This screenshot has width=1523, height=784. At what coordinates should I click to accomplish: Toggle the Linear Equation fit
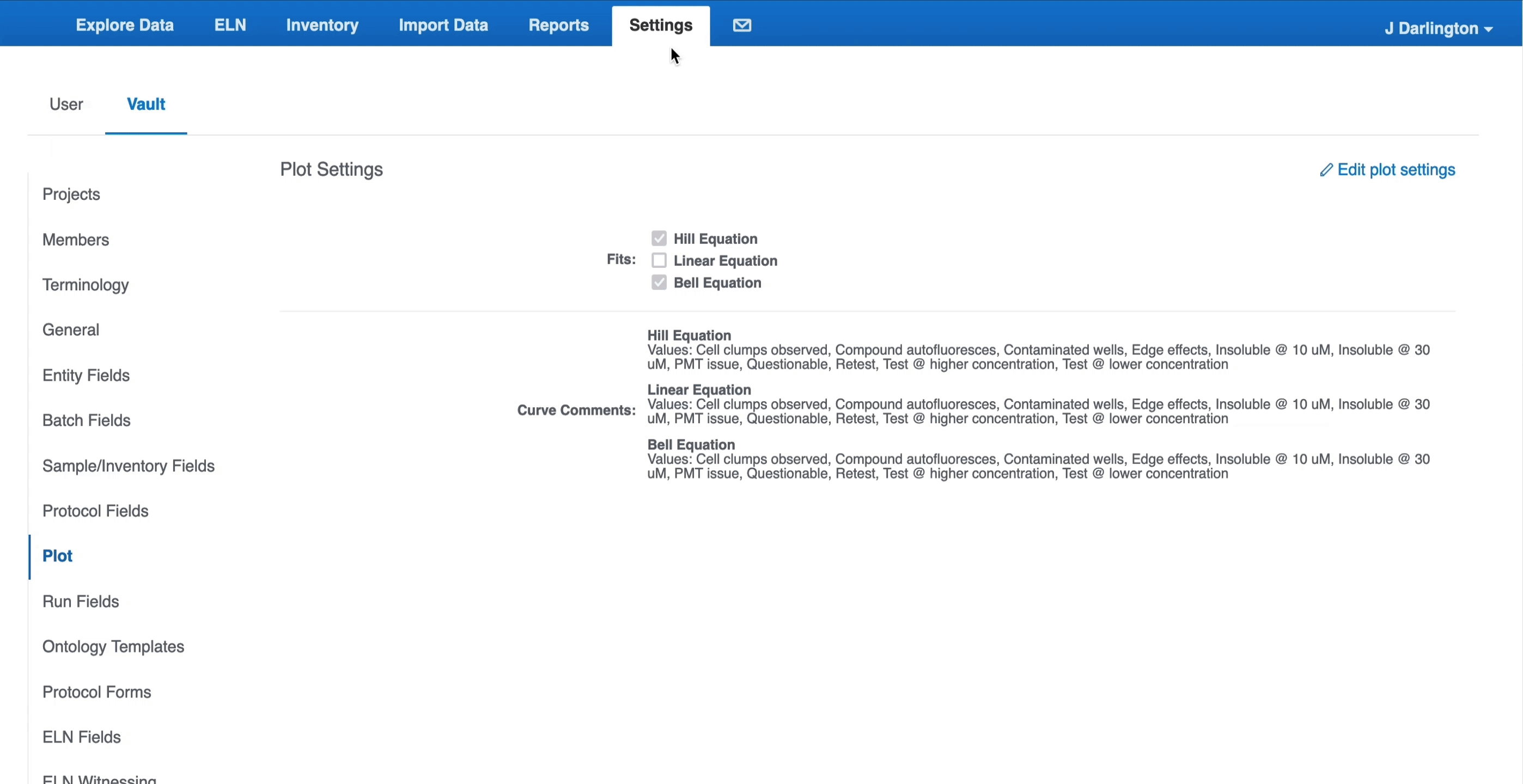(658, 260)
